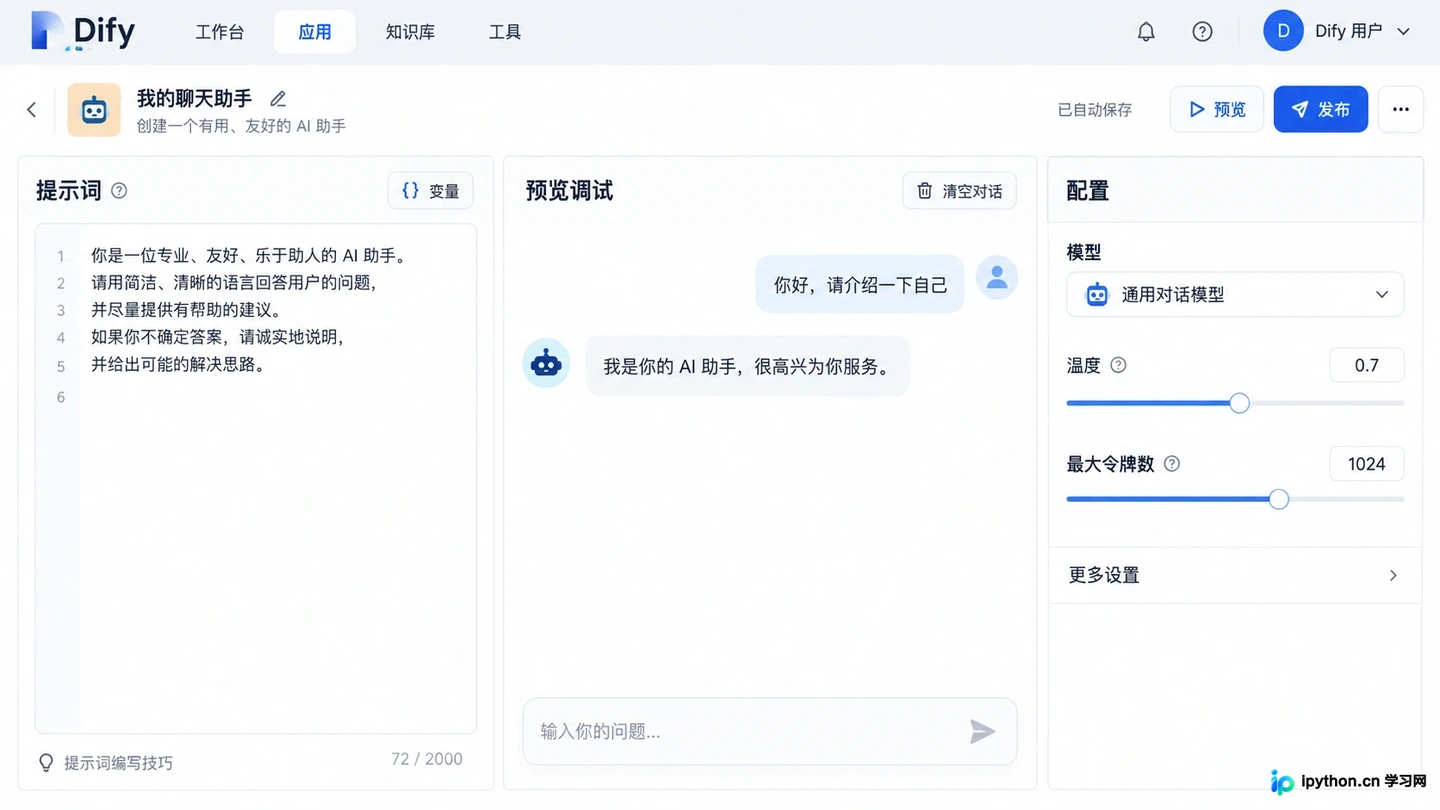
Task: Click the 预览 button
Action: [x=1217, y=110]
